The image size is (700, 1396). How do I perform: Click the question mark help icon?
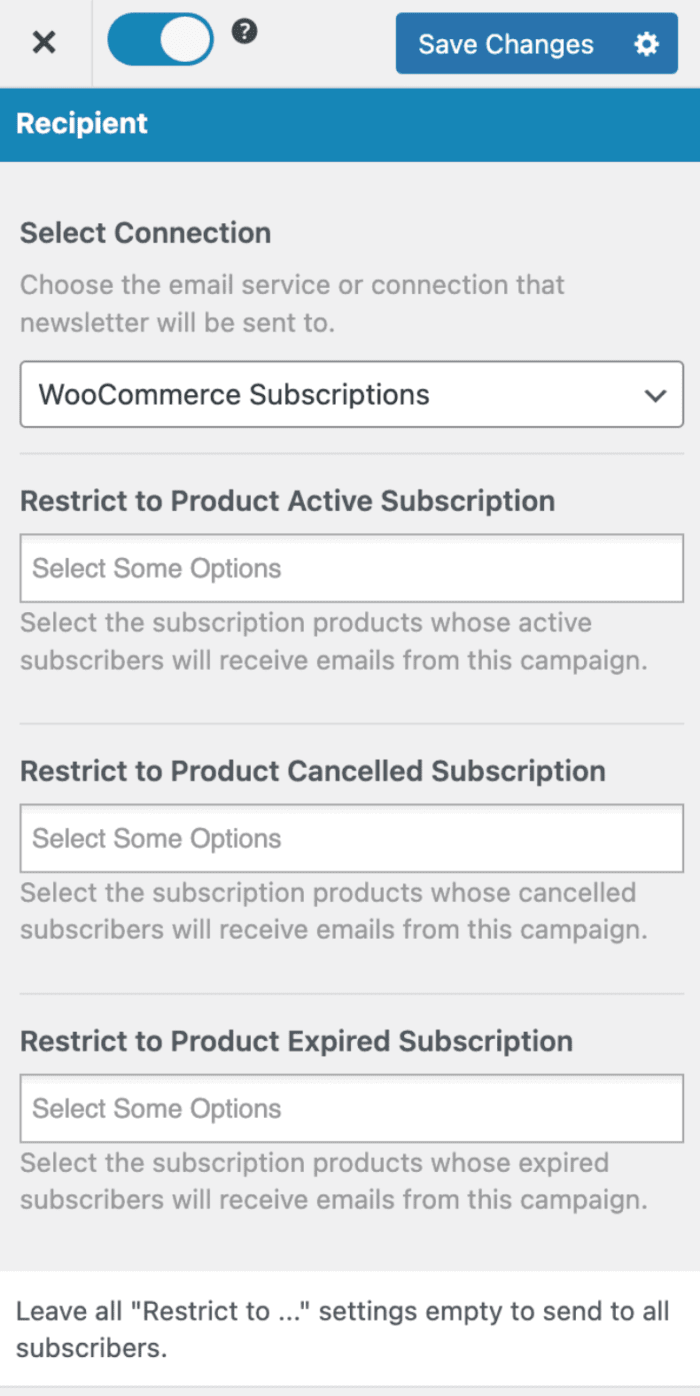click(x=245, y=32)
